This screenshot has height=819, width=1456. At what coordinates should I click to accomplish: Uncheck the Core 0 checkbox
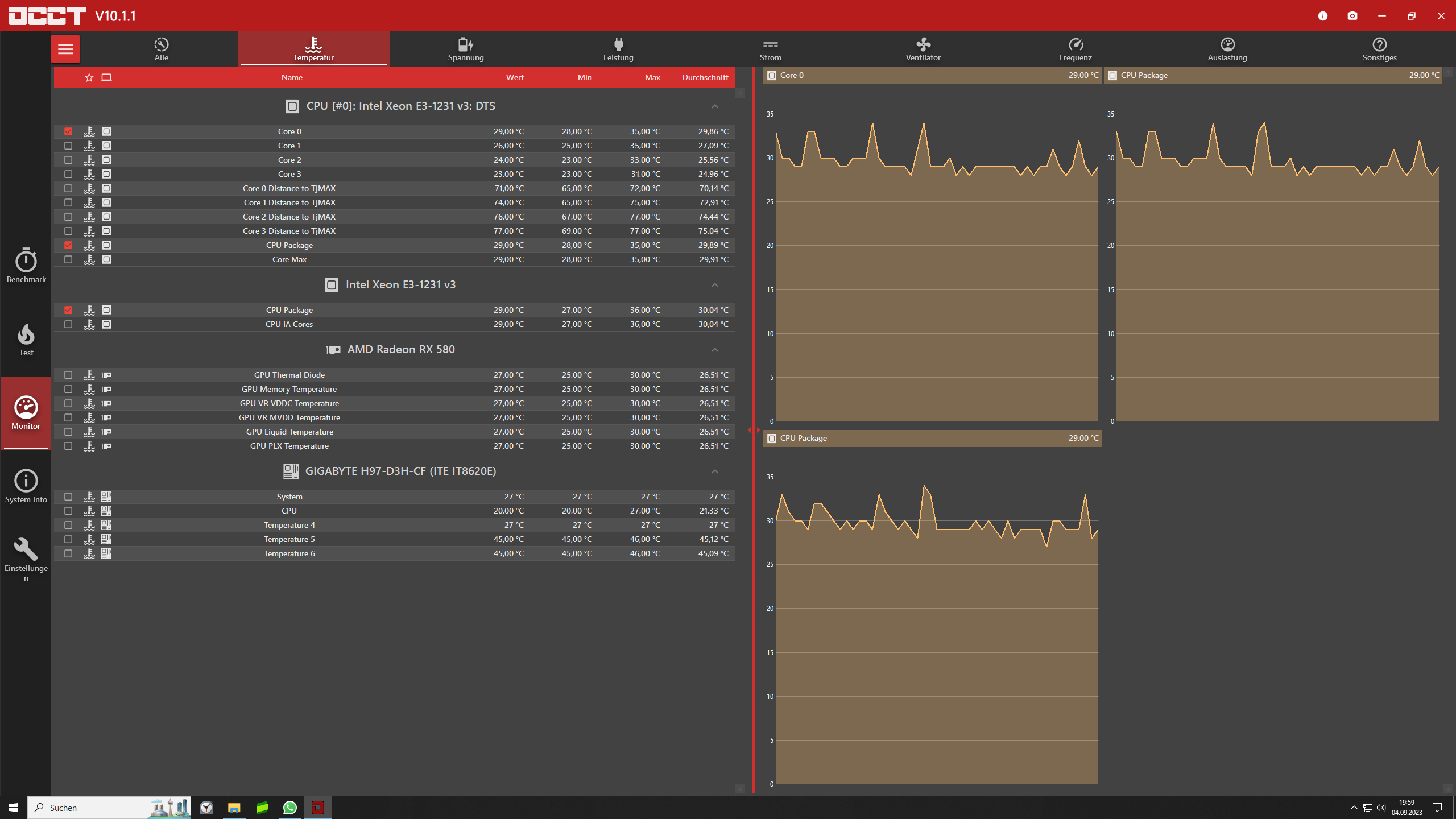click(x=68, y=131)
